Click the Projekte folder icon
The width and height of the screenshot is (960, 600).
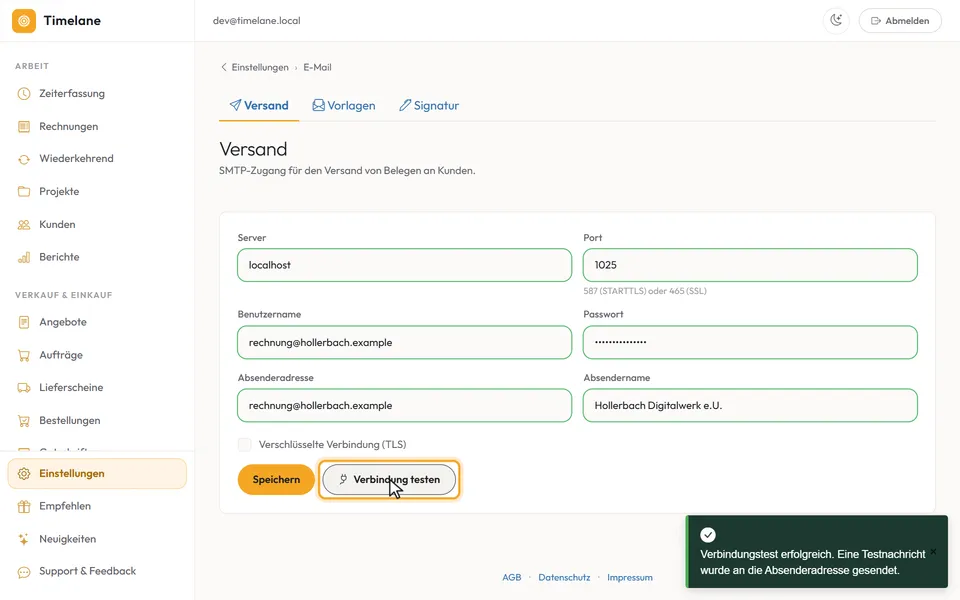24,192
